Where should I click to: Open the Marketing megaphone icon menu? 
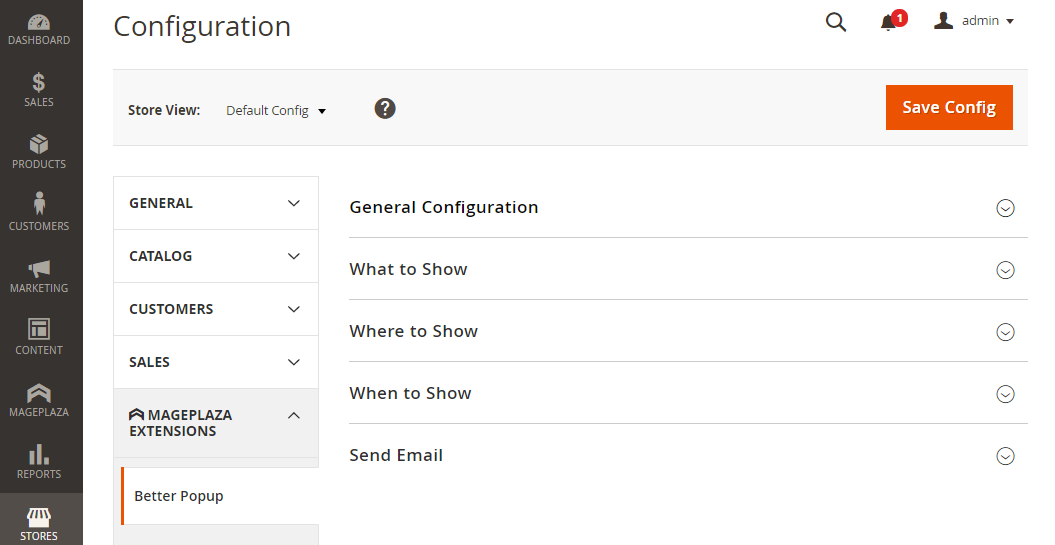click(x=39, y=269)
